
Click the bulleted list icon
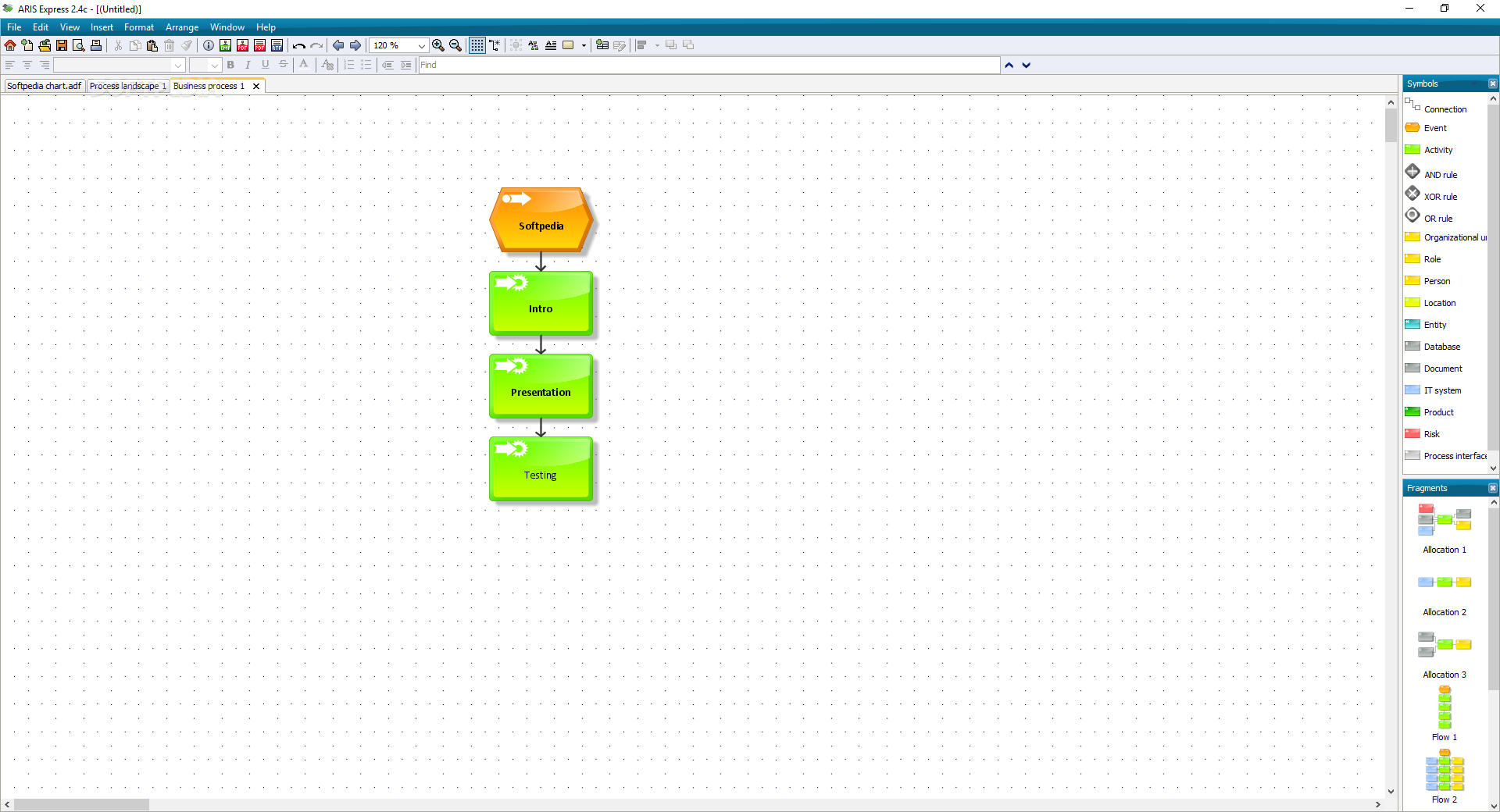(366, 66)
